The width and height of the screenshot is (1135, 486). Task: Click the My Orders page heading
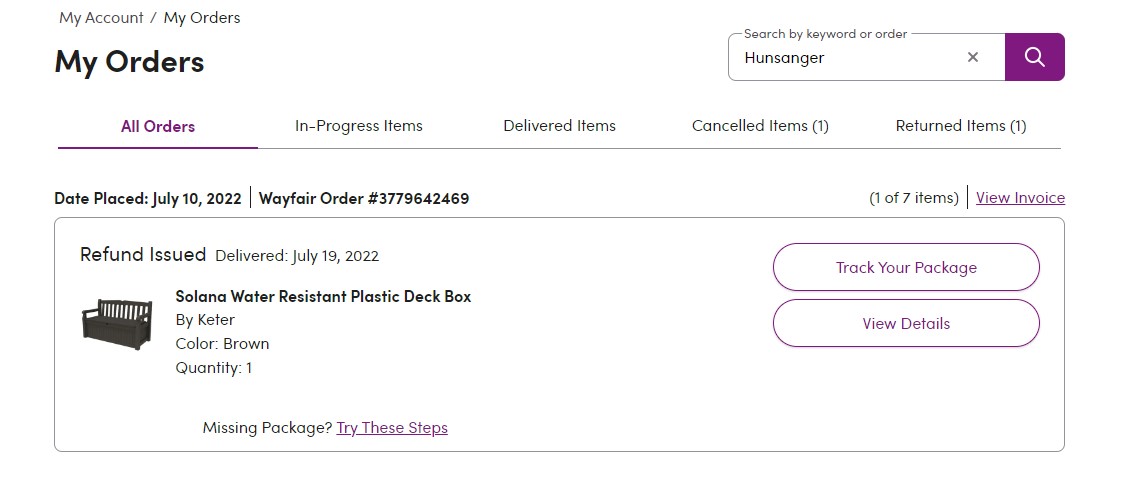click(130, 62)
